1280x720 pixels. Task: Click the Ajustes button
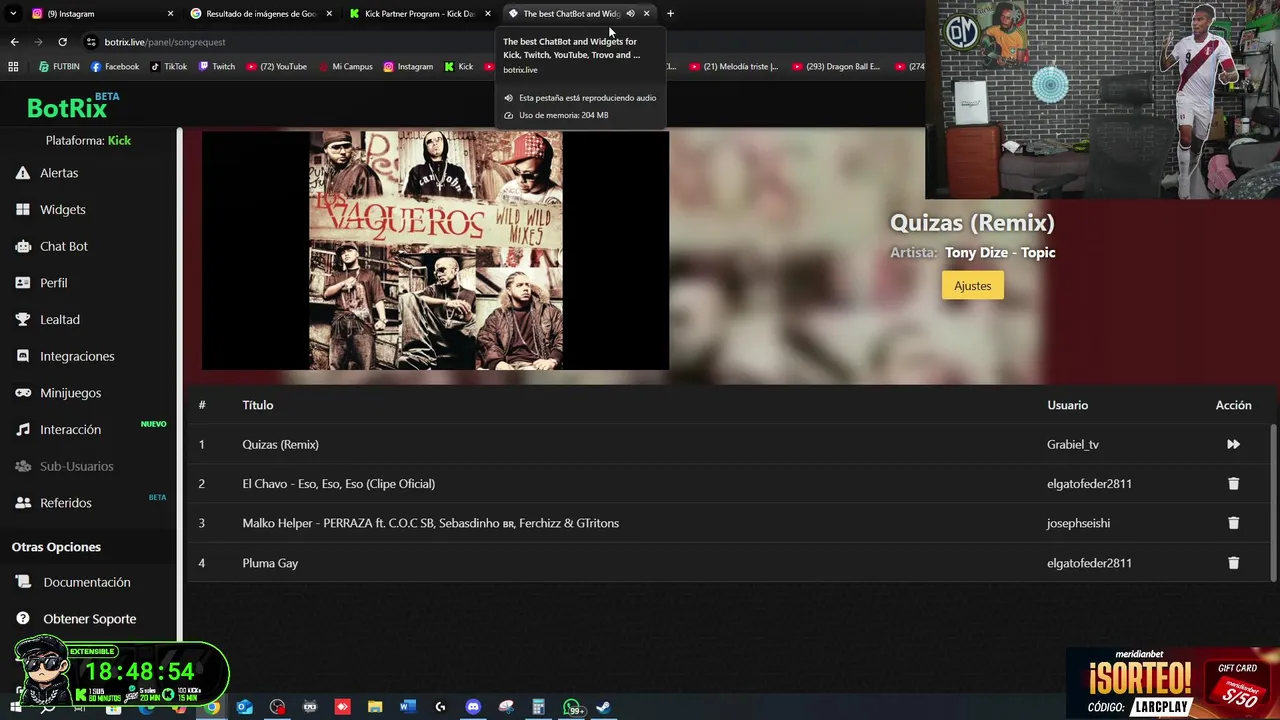972,286
